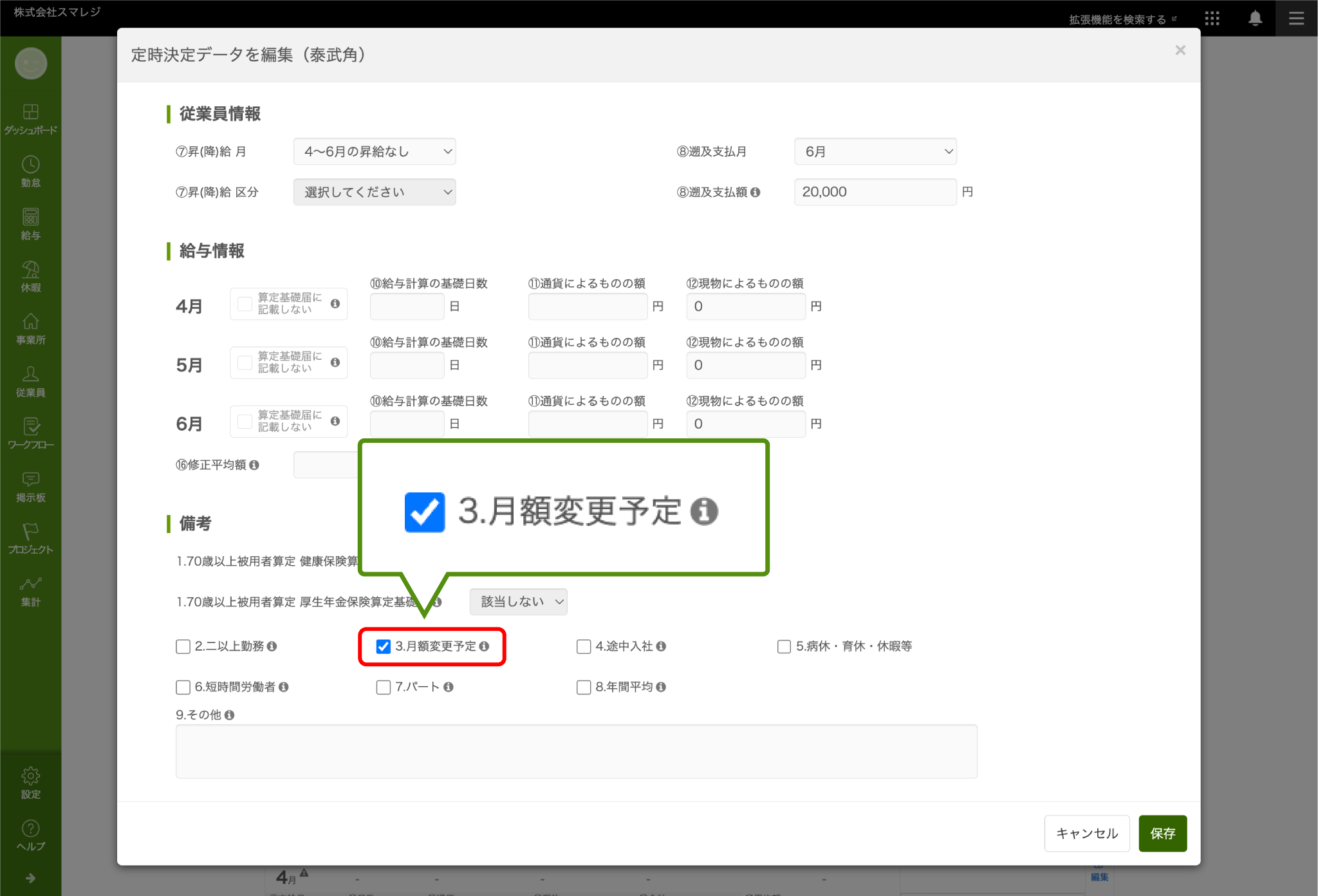The width and height of the screenshot is (1318, 896).
Task: Open the 遡及支払月 dropdown showing 6月
Action: point(875,151)
